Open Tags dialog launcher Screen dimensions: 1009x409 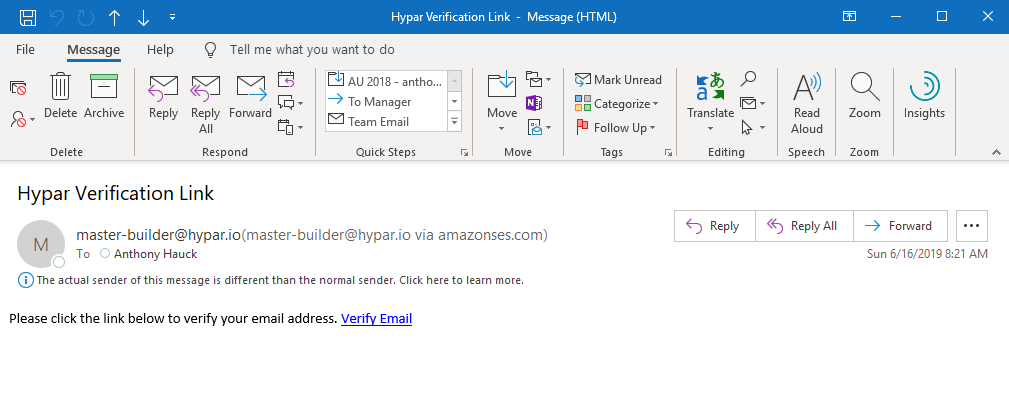point(669,152)
